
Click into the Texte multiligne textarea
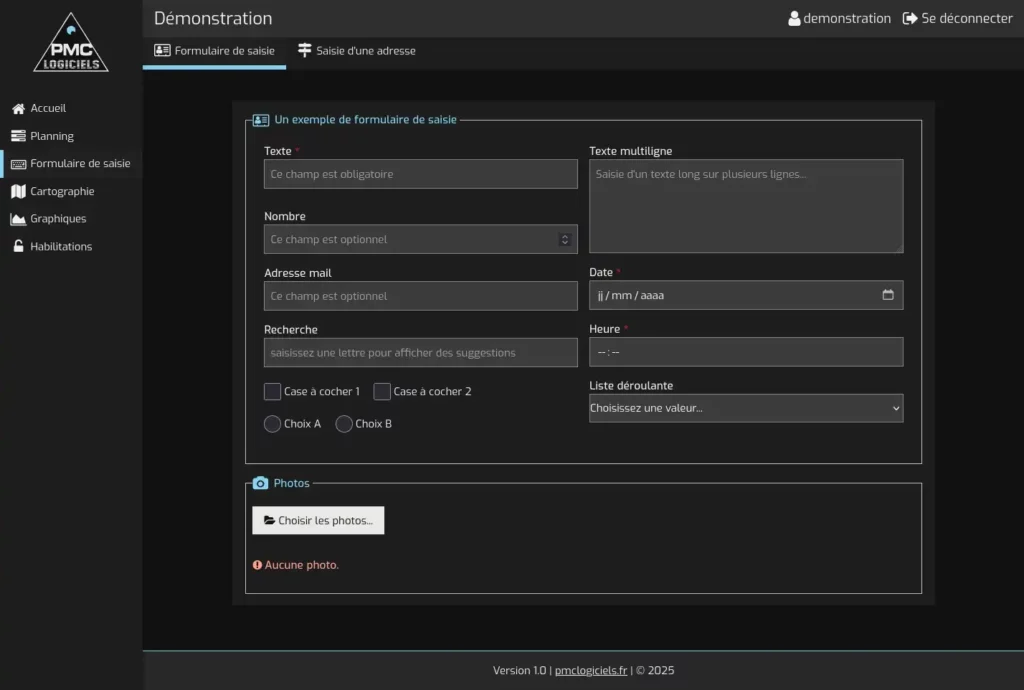point(746,206)
